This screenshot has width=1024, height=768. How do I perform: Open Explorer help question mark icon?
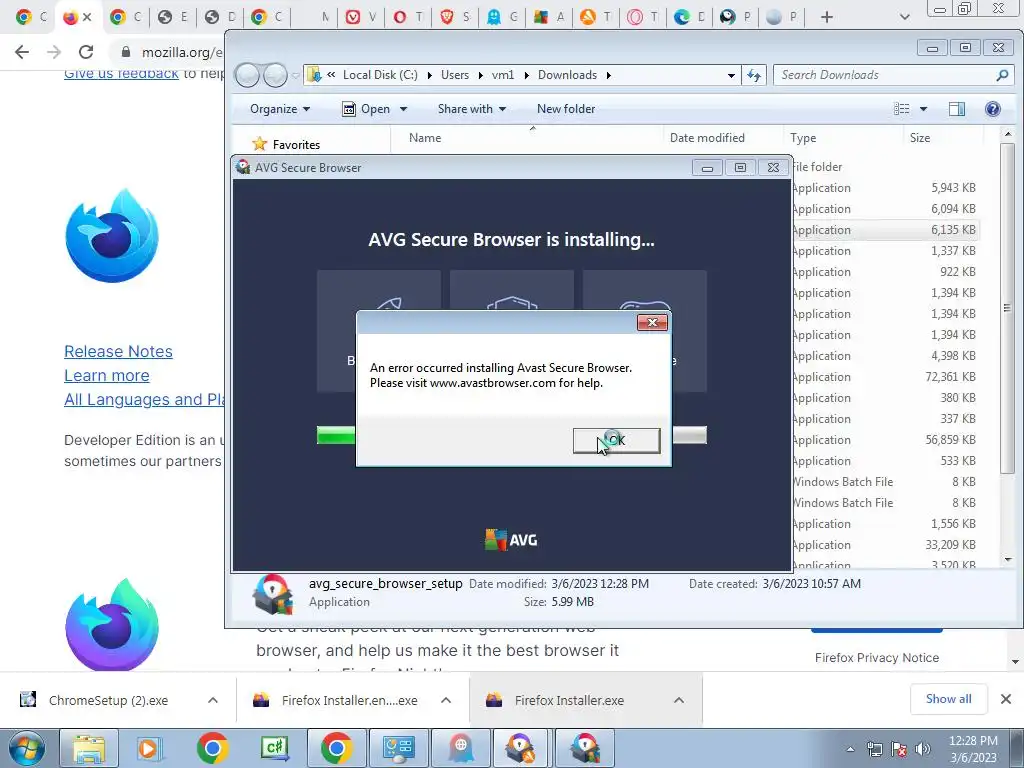[993, 109]
